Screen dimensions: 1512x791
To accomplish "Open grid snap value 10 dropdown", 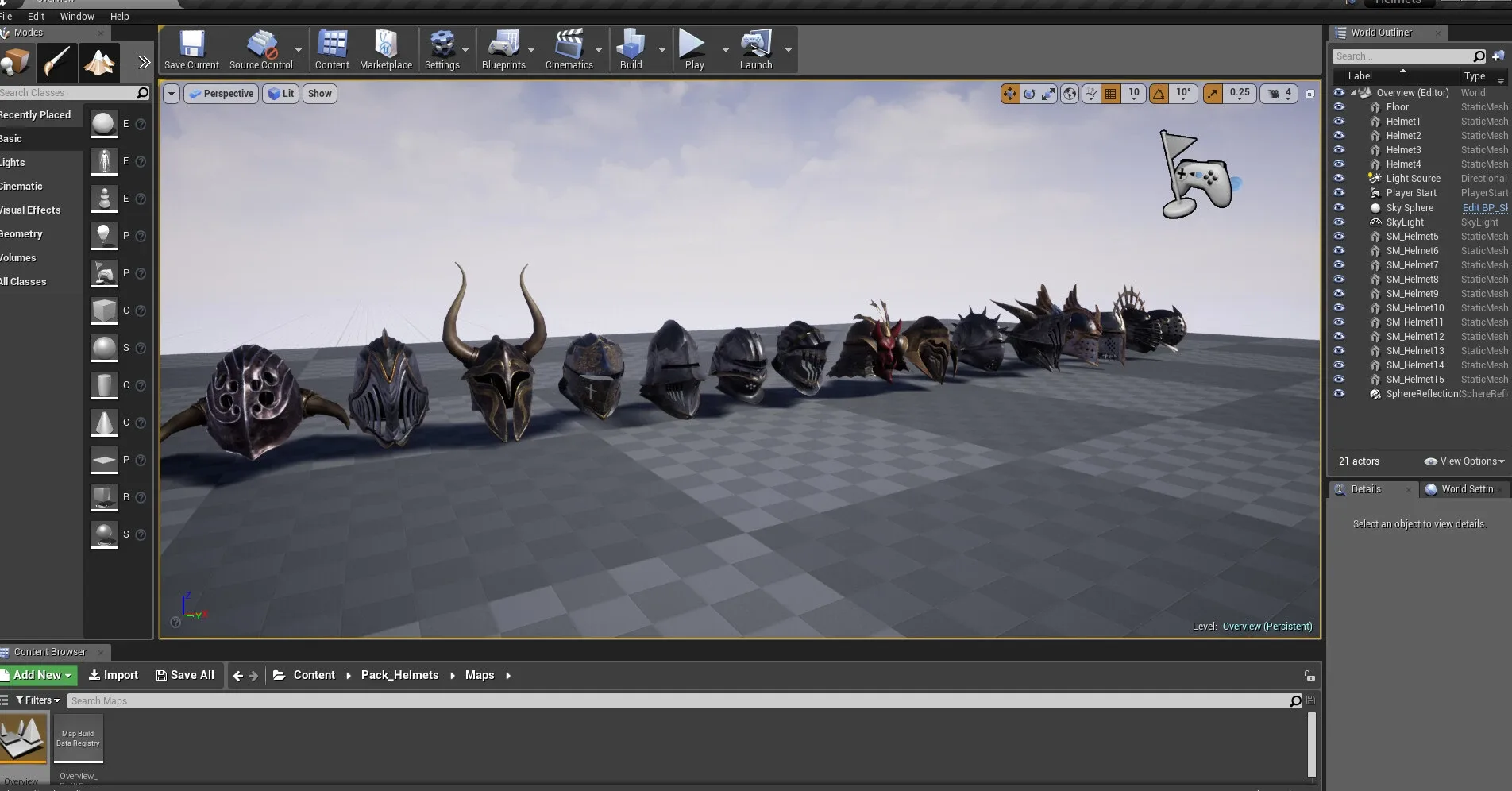I will coord(1133,94).
